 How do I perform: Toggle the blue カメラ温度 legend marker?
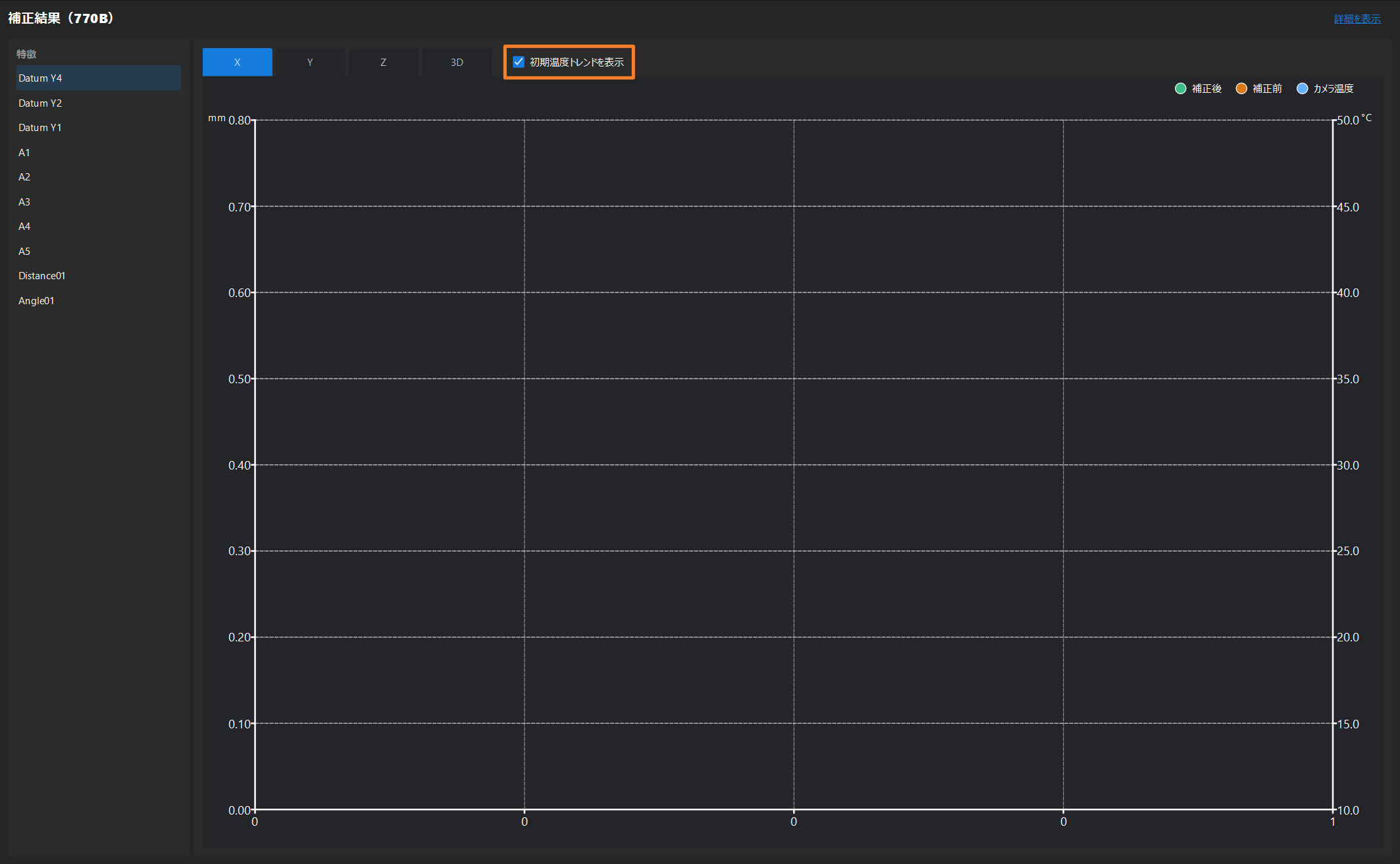pyautogui.click(x=1302, y=88)
